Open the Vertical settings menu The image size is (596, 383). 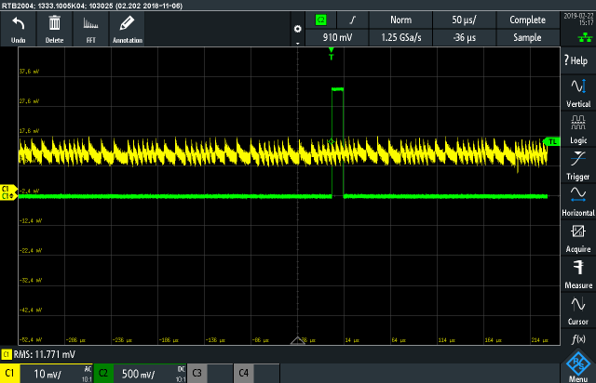[578, 93]
